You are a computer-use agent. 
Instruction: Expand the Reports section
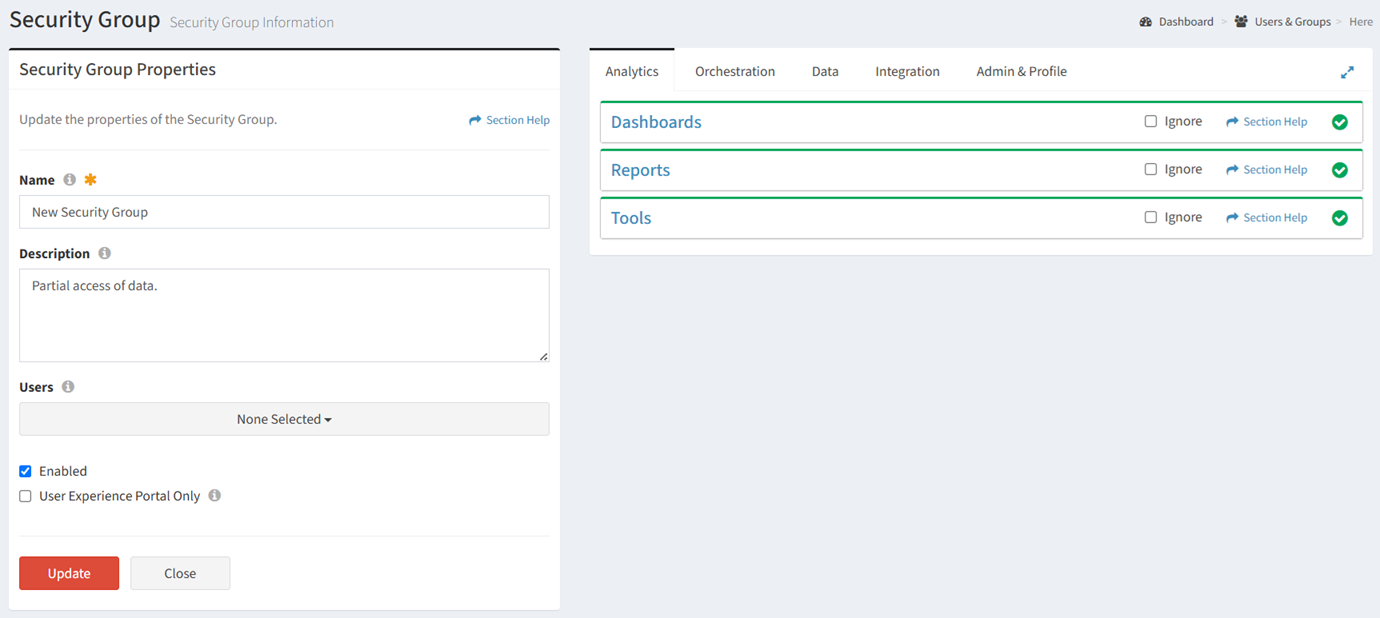tap(640, 170)
